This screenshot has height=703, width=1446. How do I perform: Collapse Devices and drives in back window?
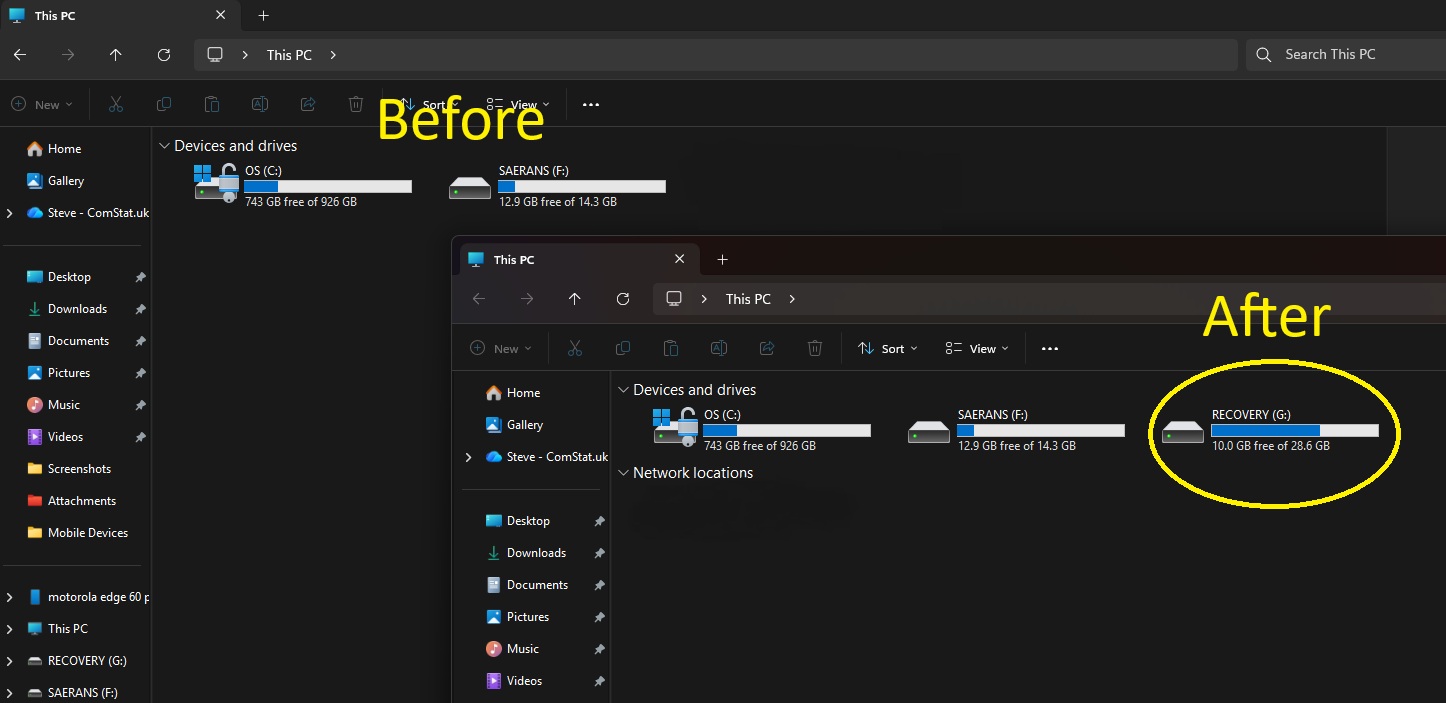(x=164, y=146)
